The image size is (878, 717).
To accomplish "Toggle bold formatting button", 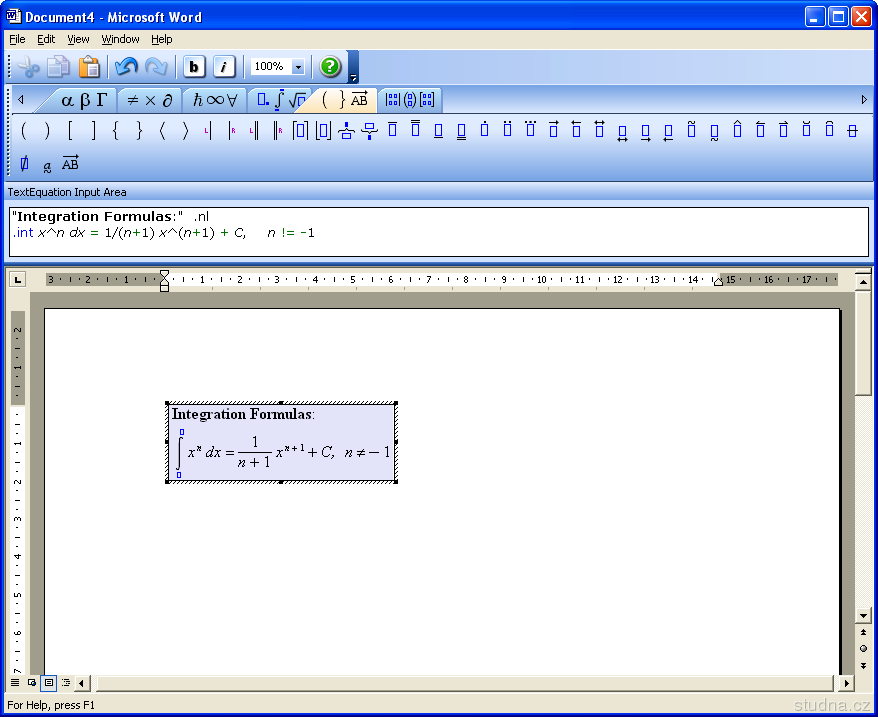I will 194,67.
